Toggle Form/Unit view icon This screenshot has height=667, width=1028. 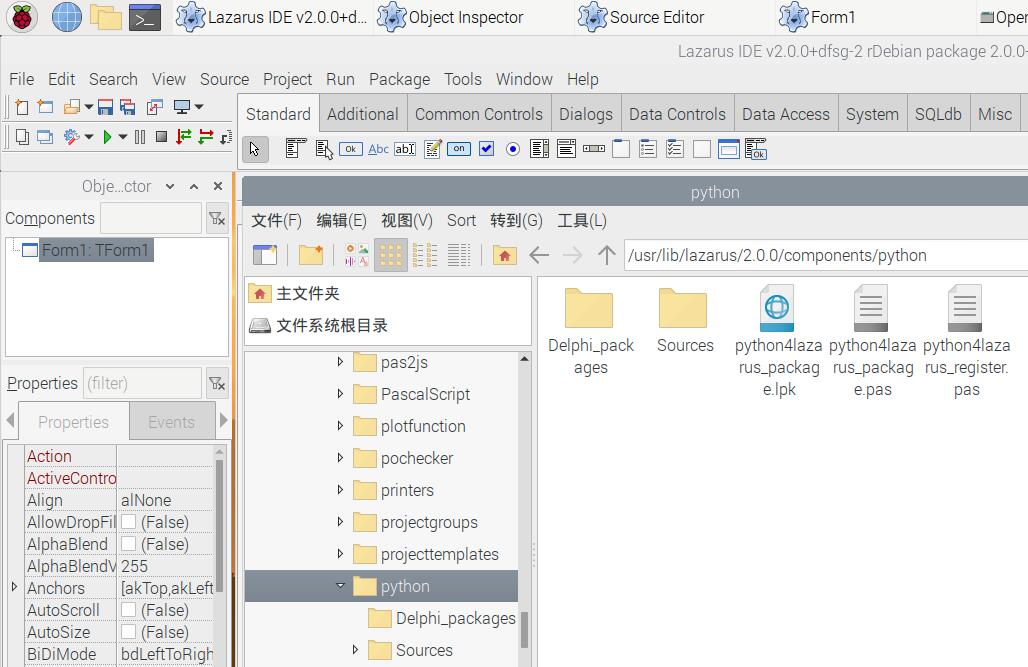pyautogui.click(x=155, y=107)
